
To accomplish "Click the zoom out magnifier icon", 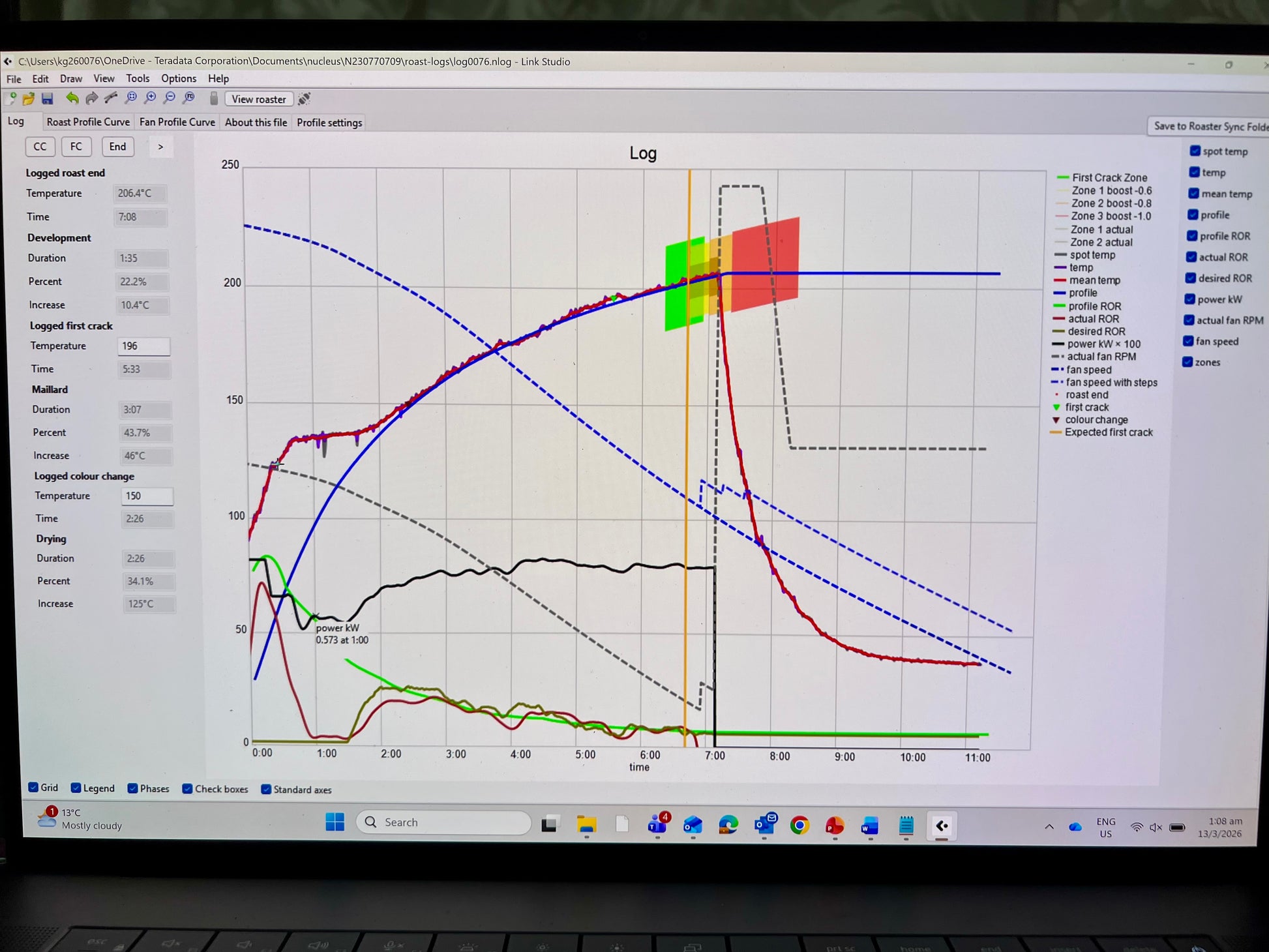I will (170, 98).
